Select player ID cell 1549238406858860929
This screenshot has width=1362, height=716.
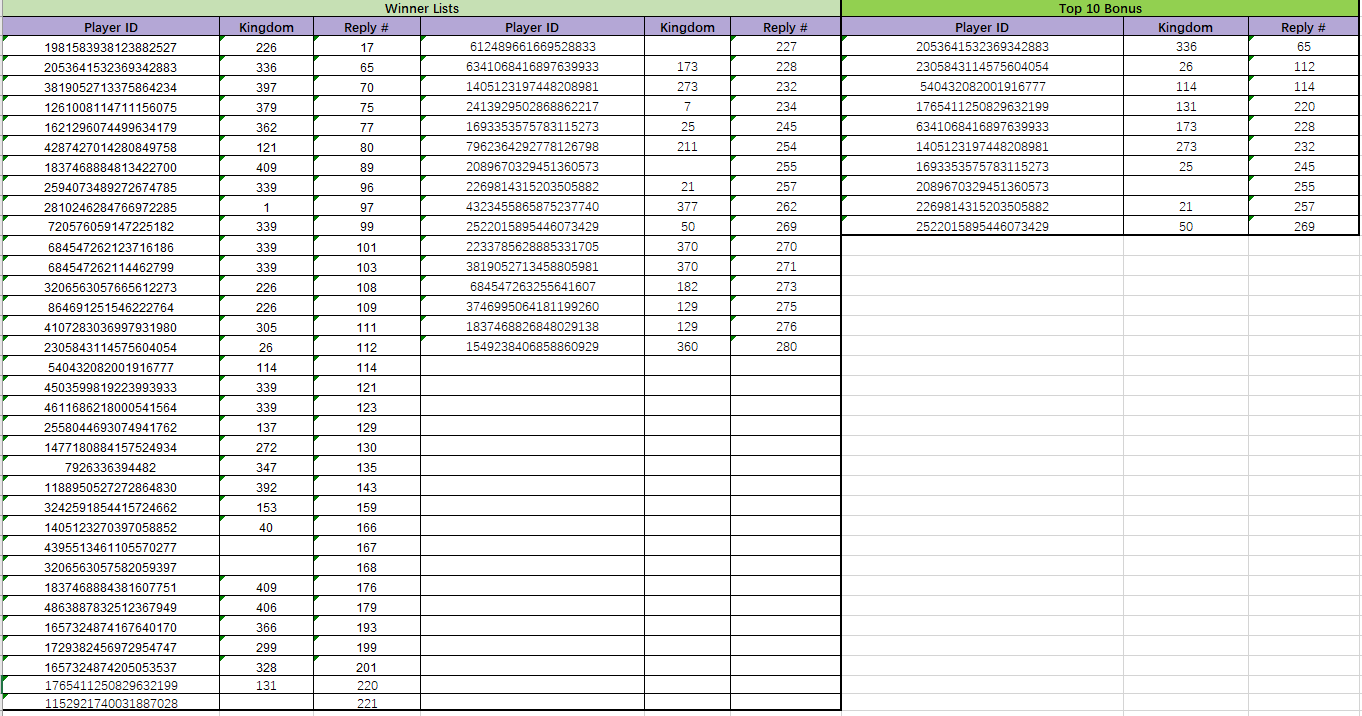point(532,347)
